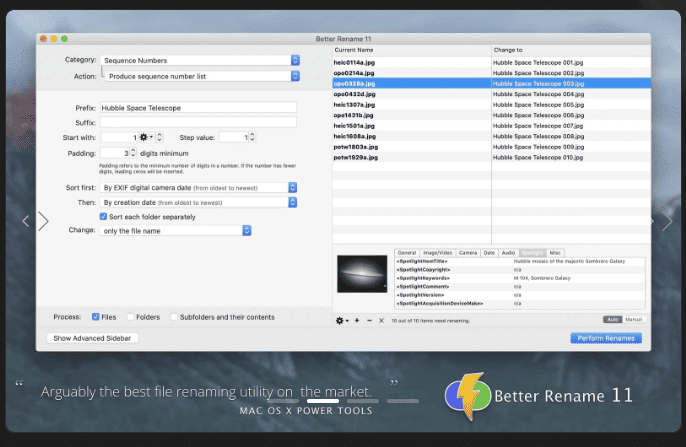Enable the Folders process checkbox
The image size is (686, 447).
(x=130, y=317)
